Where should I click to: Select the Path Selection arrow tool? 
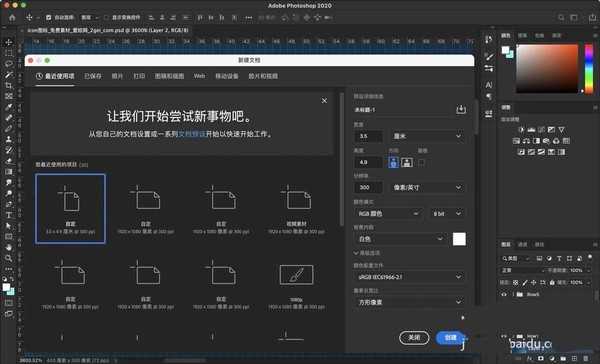[x=8, y=226]
